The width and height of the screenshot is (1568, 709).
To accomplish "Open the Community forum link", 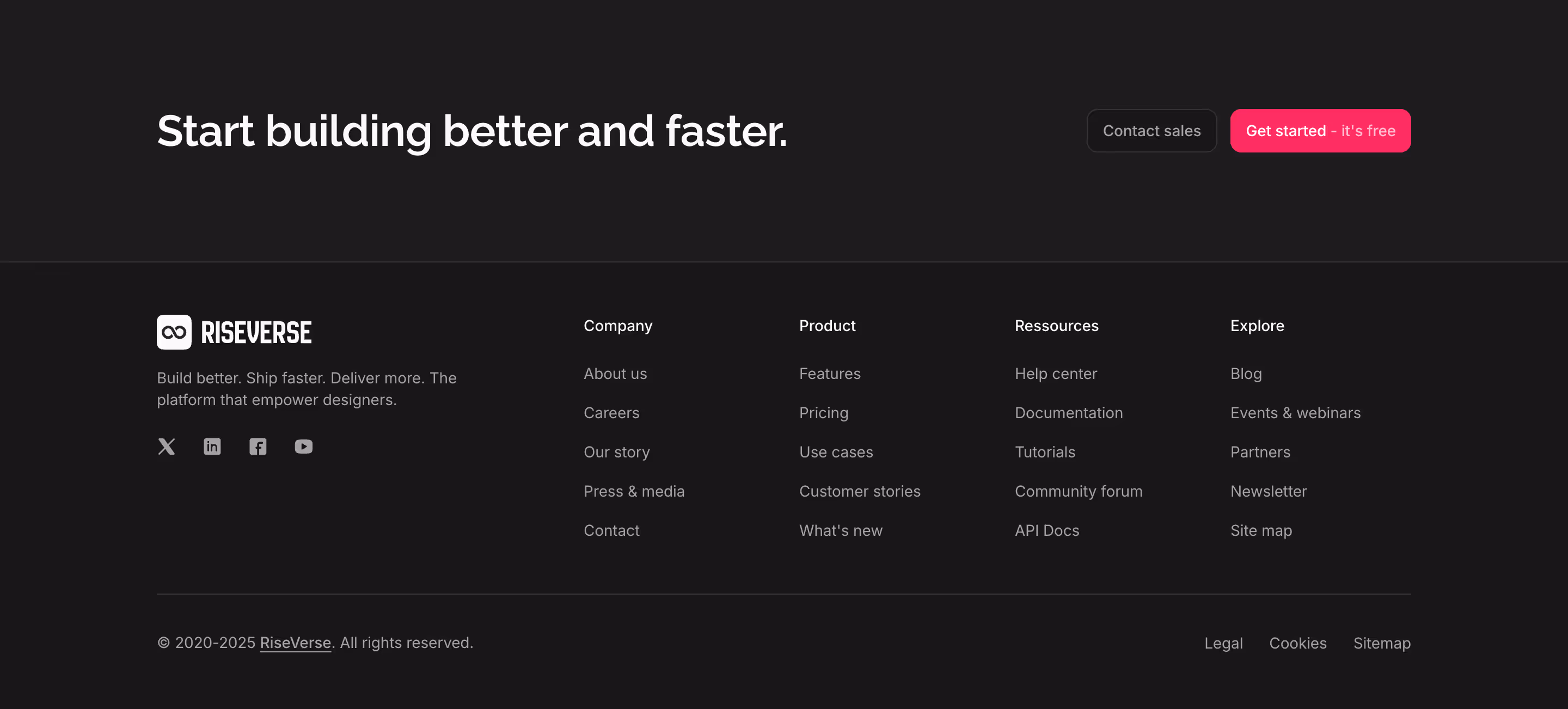I will tap(1078, 491).
